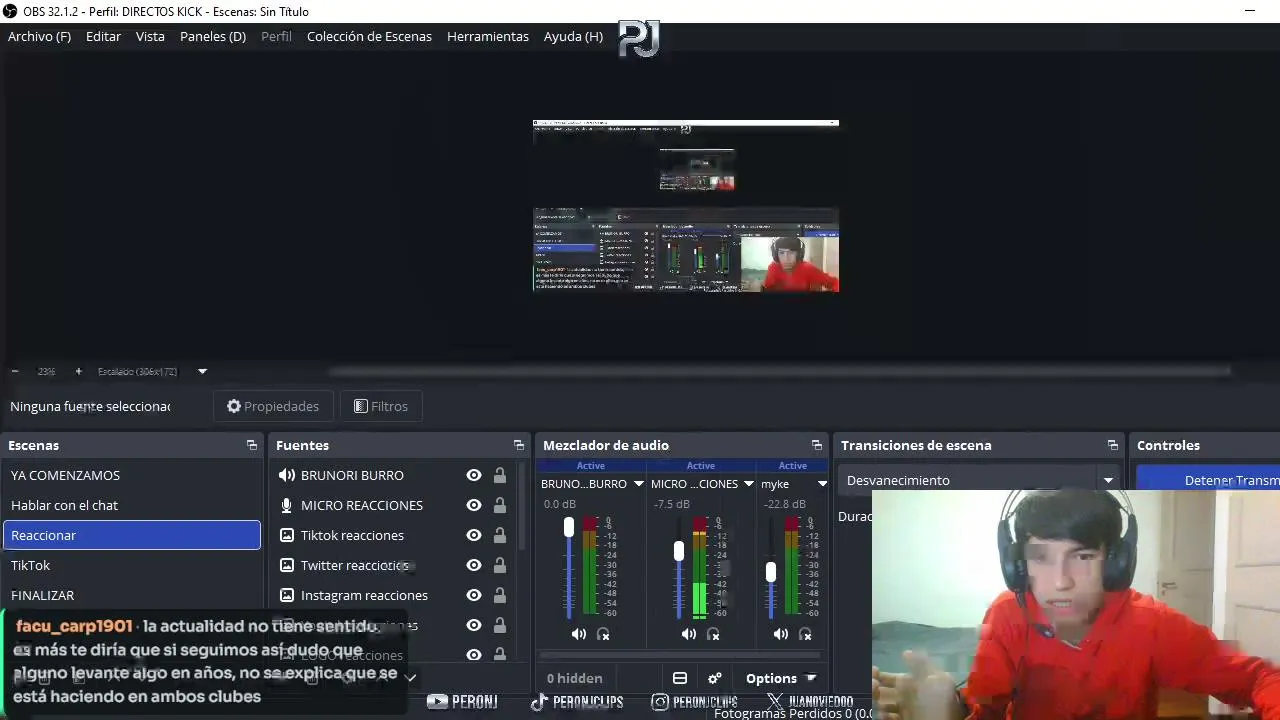Hide the Tiktok reacciones source
The image size is (1280, 720).
point(474,535)
